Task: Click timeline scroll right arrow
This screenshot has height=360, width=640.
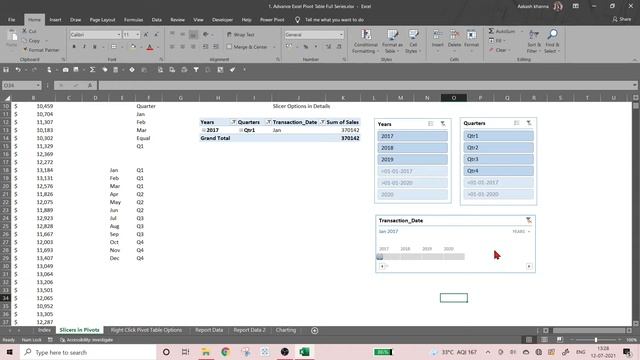Action: (529, 266)
